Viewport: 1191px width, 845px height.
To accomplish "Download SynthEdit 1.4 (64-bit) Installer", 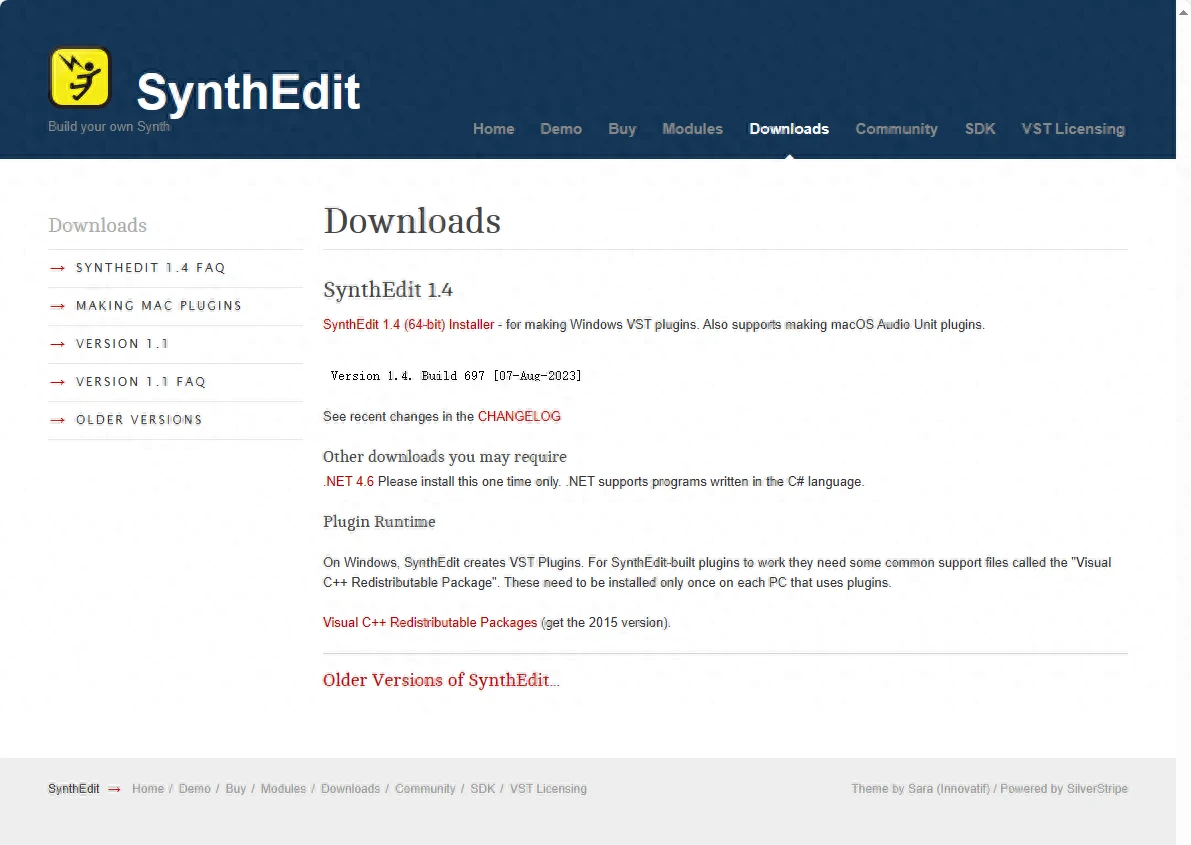I will coord(409,324).
